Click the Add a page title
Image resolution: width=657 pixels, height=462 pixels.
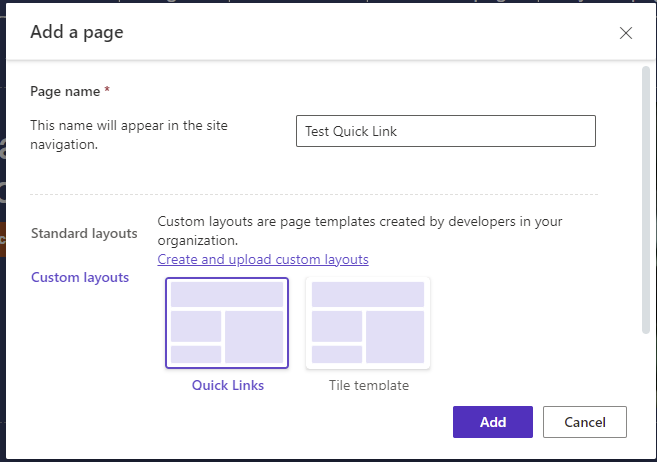click(x=77, y=32)
